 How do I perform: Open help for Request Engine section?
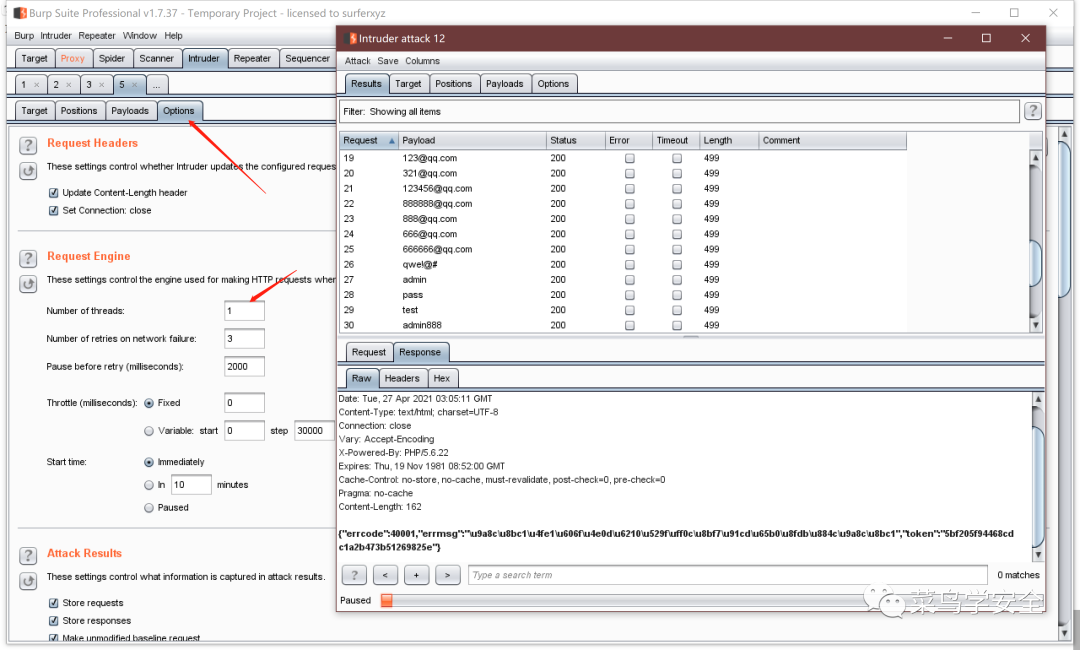coord(28,258)
